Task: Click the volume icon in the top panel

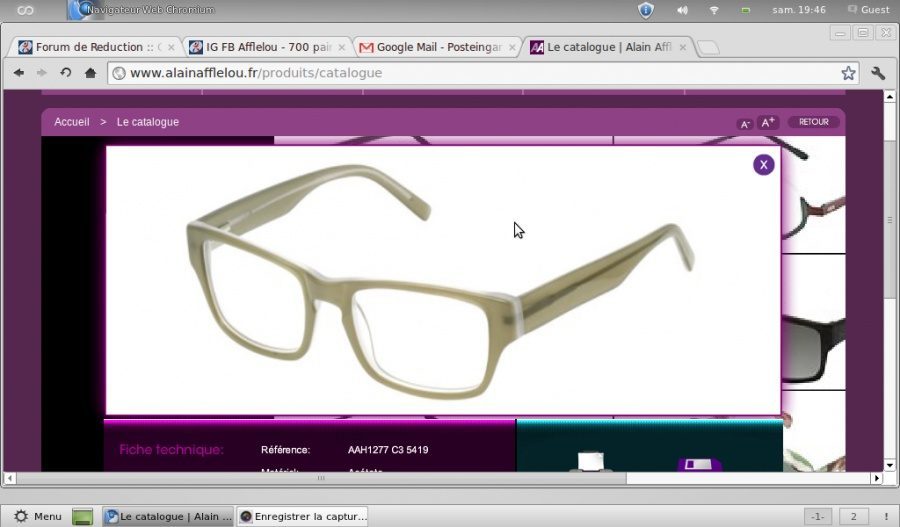Action: (x=682, y=10)
